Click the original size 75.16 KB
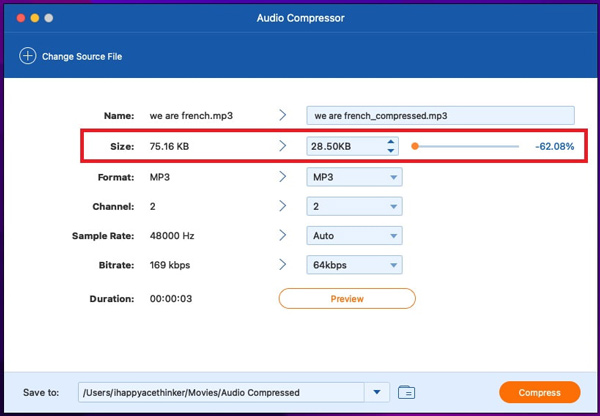Image resolution: width=600 pixels, height=416 pixels. 169,147
